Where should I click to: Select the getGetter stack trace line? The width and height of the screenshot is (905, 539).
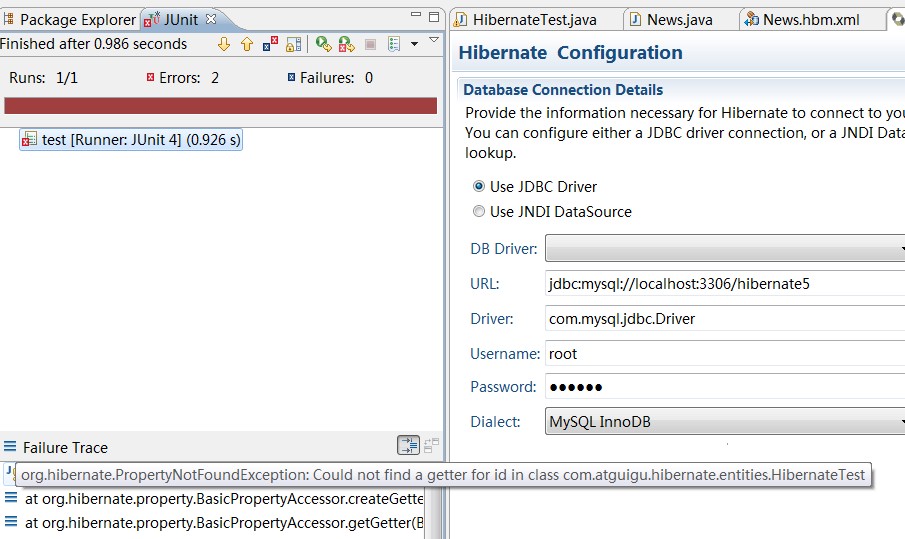pyautogui.click(x=225, y=523)
